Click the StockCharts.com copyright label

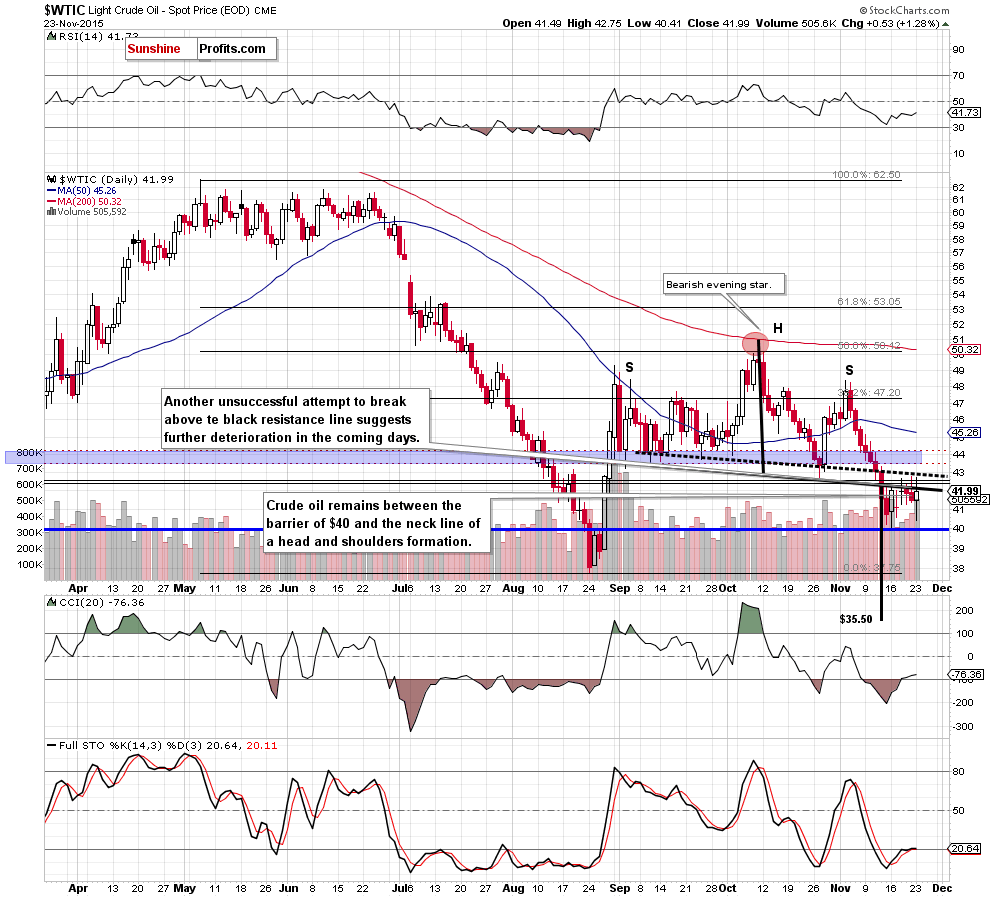click(904, 10)
